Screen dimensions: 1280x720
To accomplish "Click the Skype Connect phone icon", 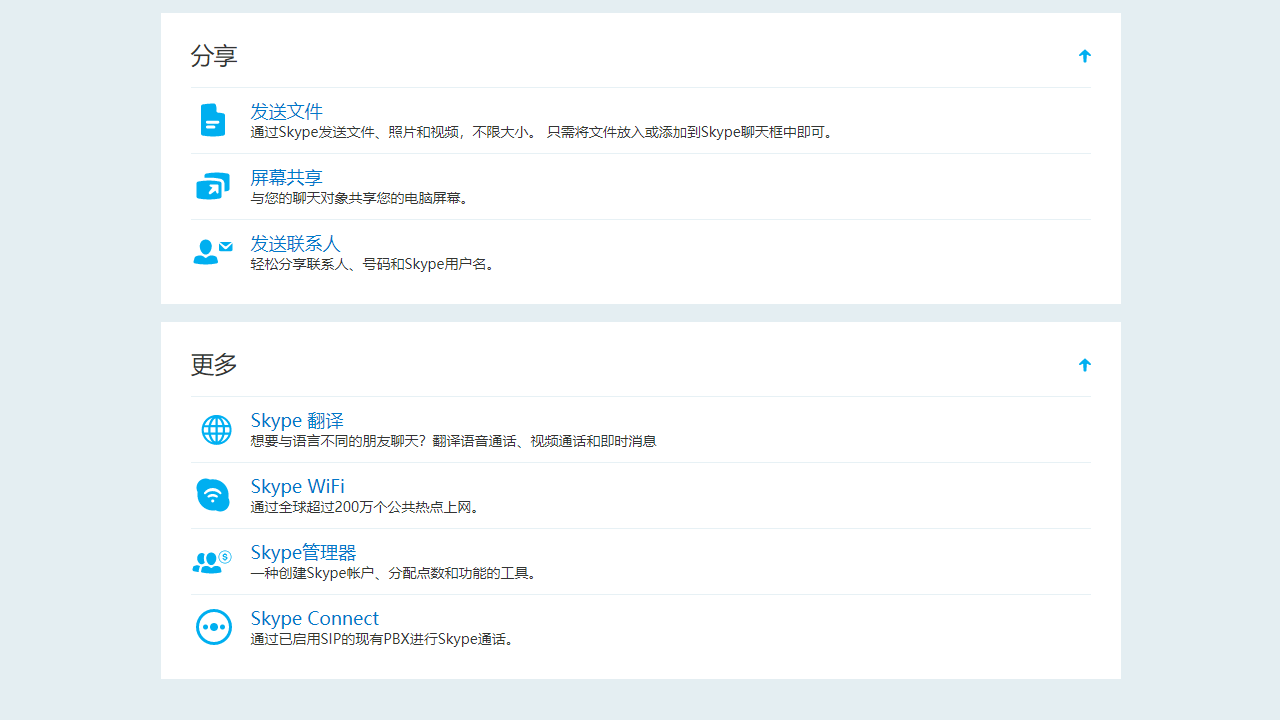I will coord(213,626).
